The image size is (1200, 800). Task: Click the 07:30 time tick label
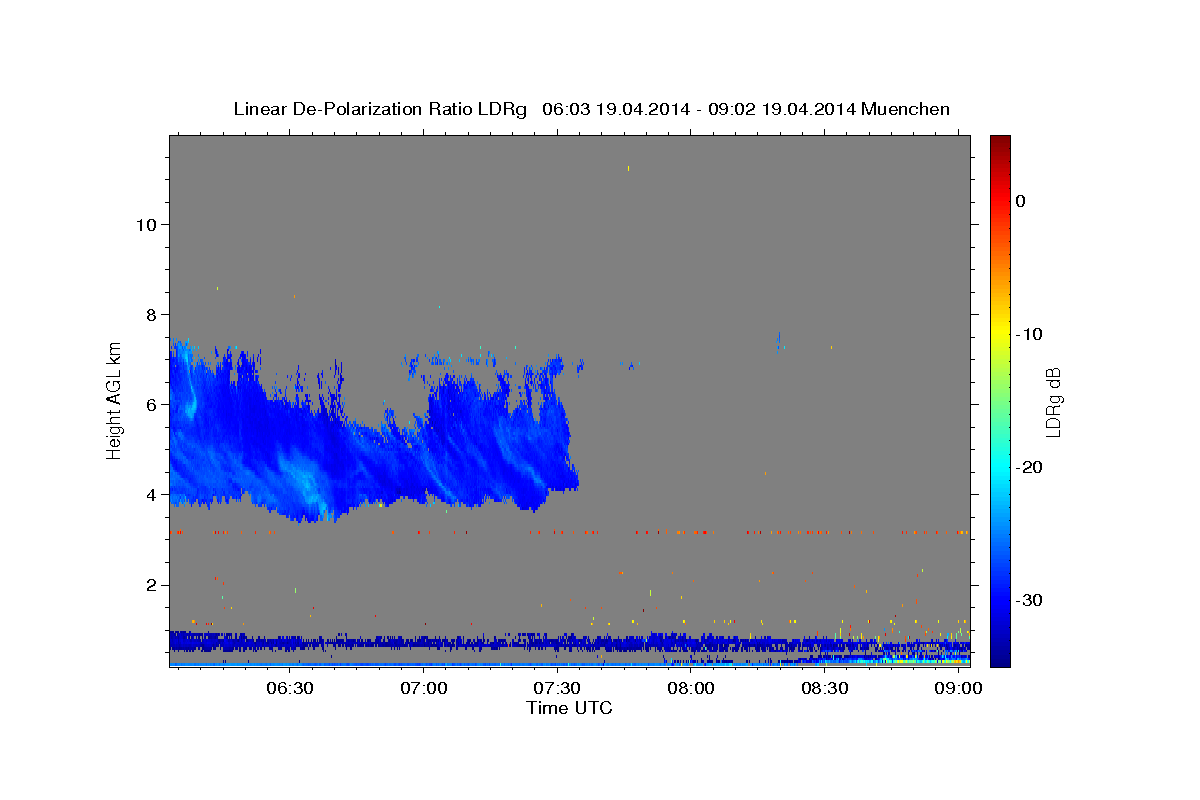tap(557, 689)
